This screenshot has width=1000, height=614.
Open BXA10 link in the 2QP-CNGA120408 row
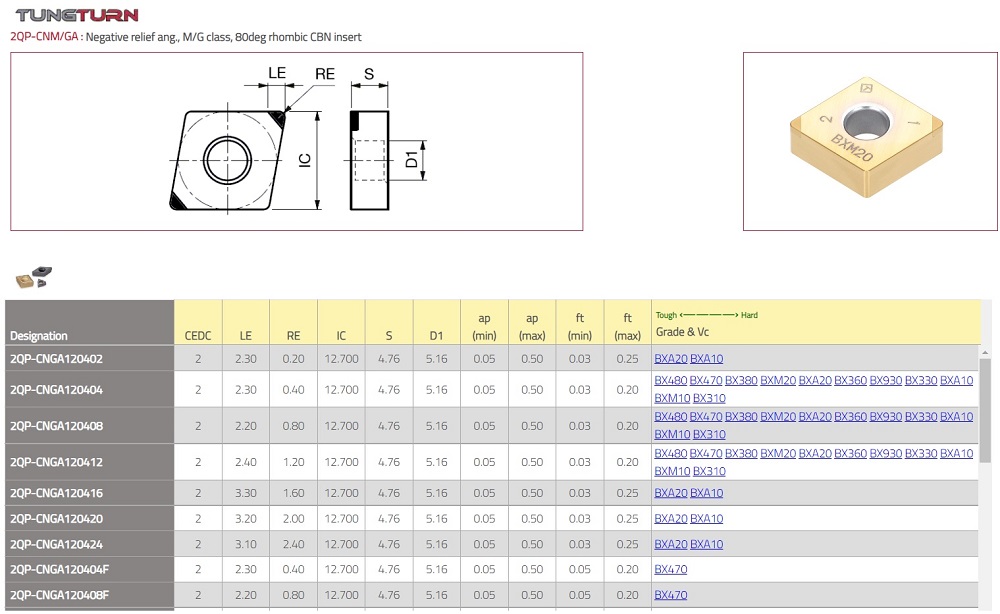coord(957,417)
